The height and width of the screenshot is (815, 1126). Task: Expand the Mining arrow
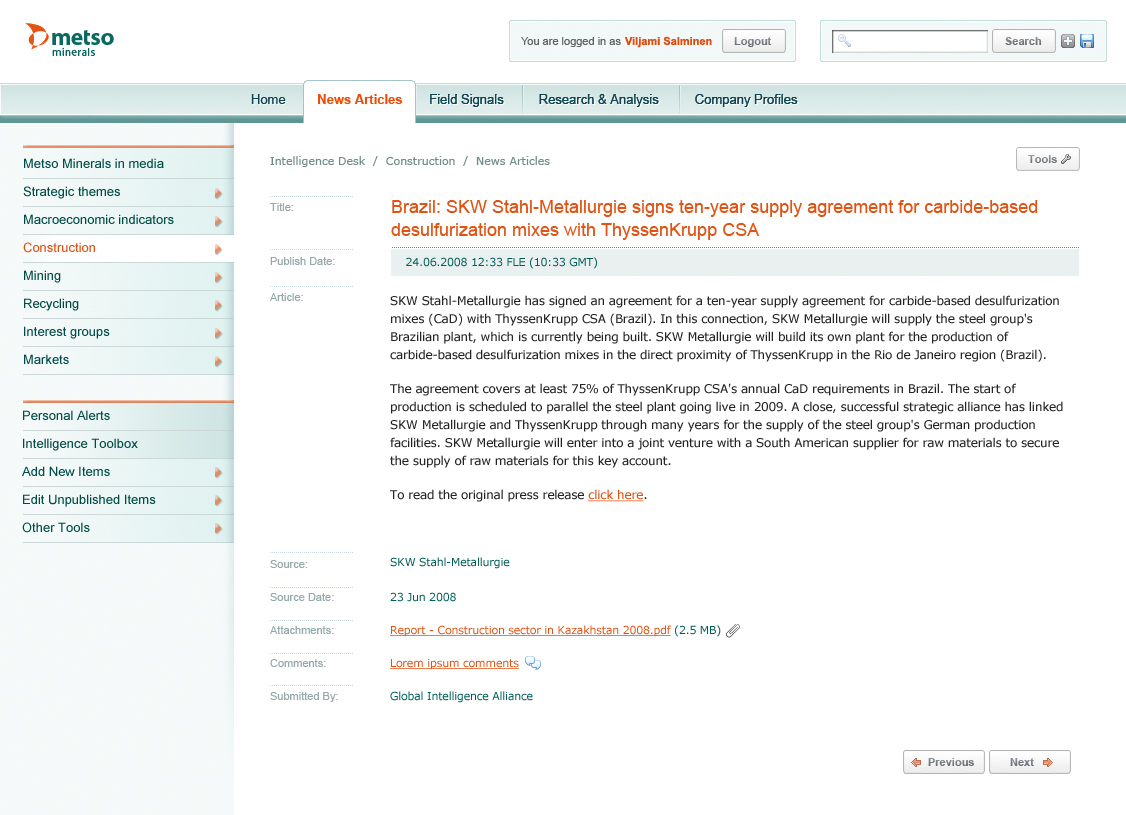218,277
